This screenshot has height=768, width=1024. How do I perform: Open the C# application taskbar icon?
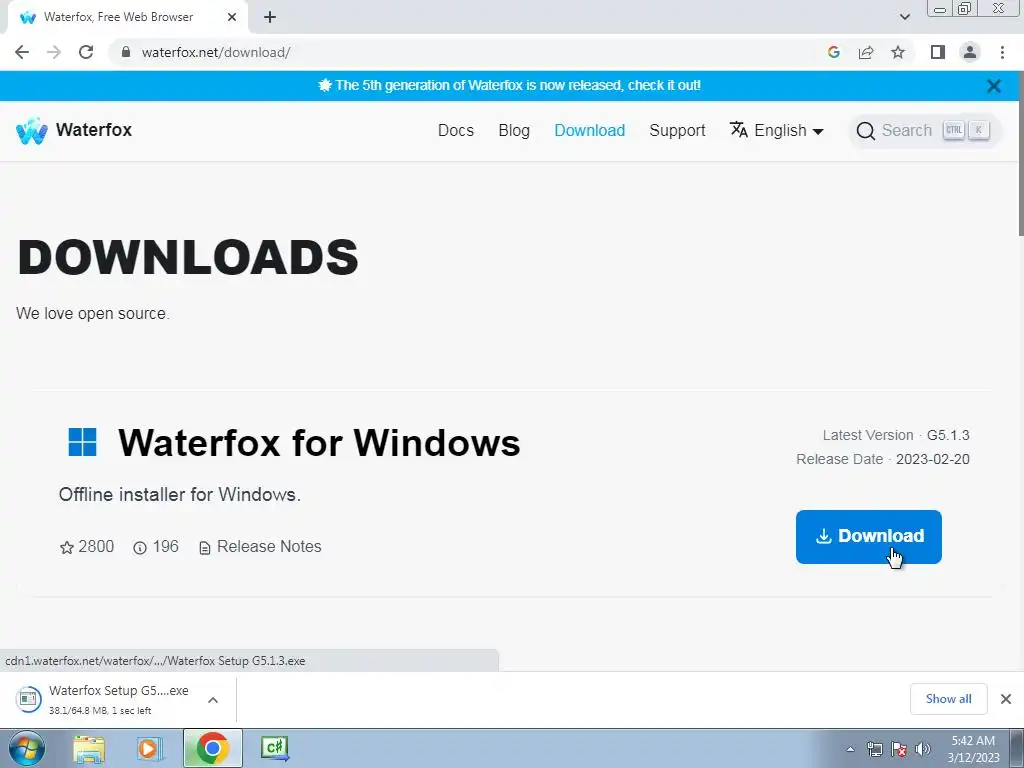(x=275, y=748)
